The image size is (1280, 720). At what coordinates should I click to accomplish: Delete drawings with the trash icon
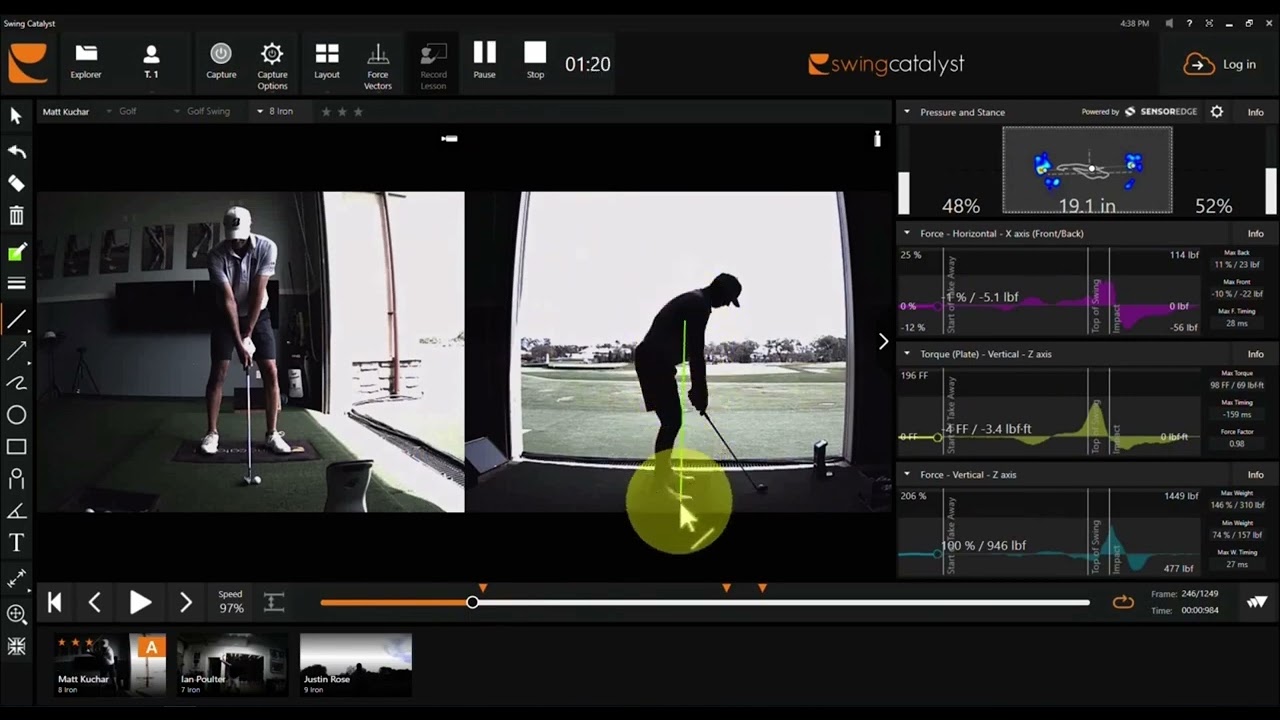pos(17,216)
